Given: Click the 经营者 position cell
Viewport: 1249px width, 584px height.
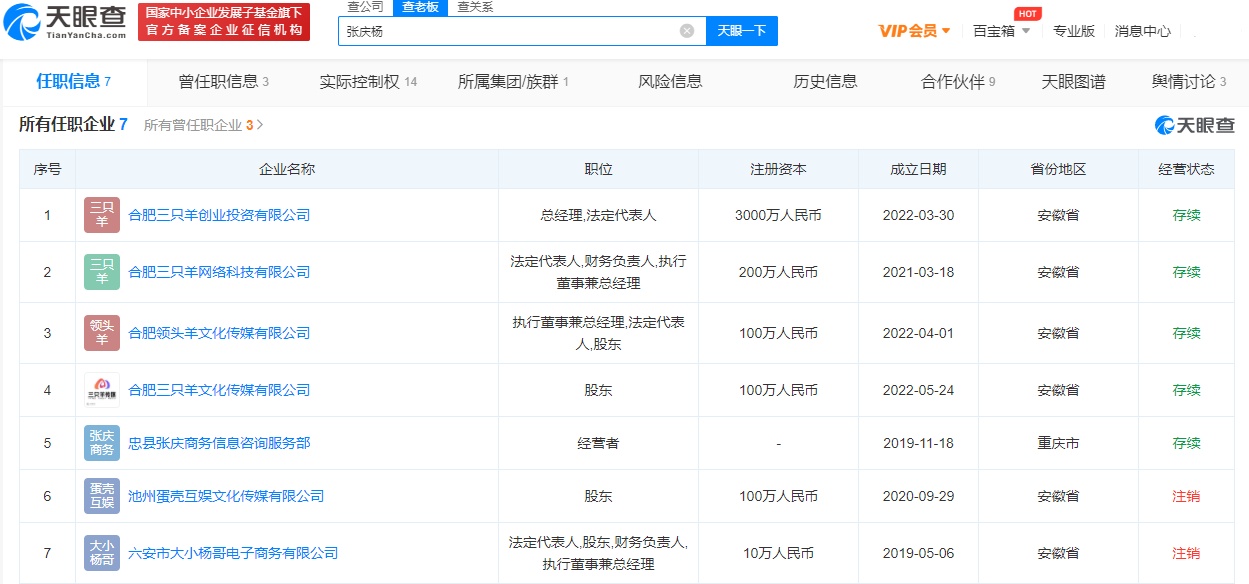Looking at the screenshot, I should coord(598,443).
